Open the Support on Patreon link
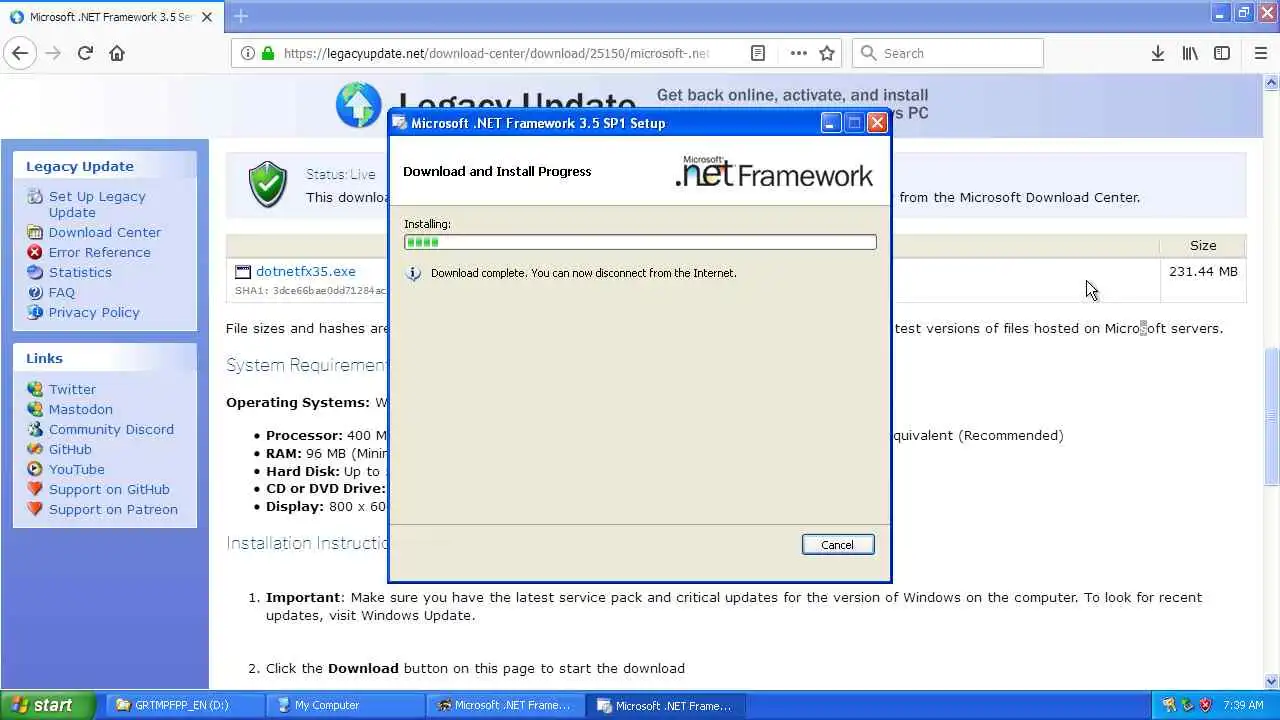This screenshot has width=1280, height=720. [x=113, y=509]
